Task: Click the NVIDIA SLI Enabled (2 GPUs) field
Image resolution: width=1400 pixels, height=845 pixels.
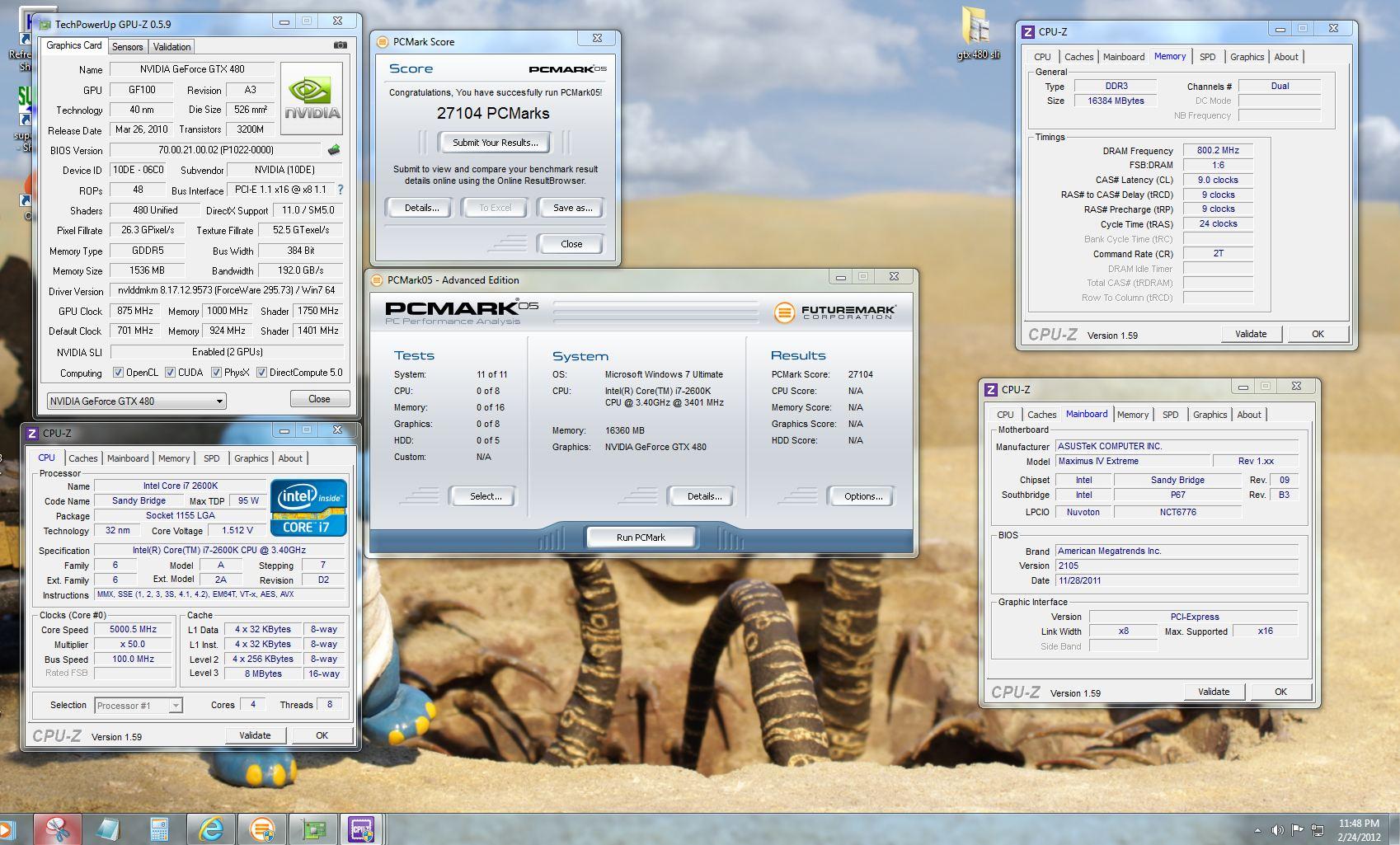Action: point(228,352)
